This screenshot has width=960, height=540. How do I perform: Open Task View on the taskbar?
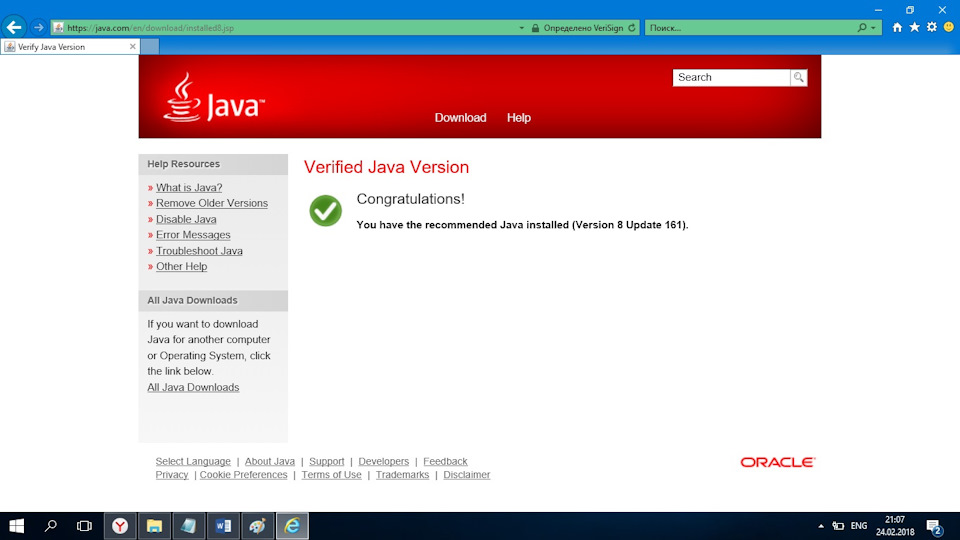tap(84, 526)
